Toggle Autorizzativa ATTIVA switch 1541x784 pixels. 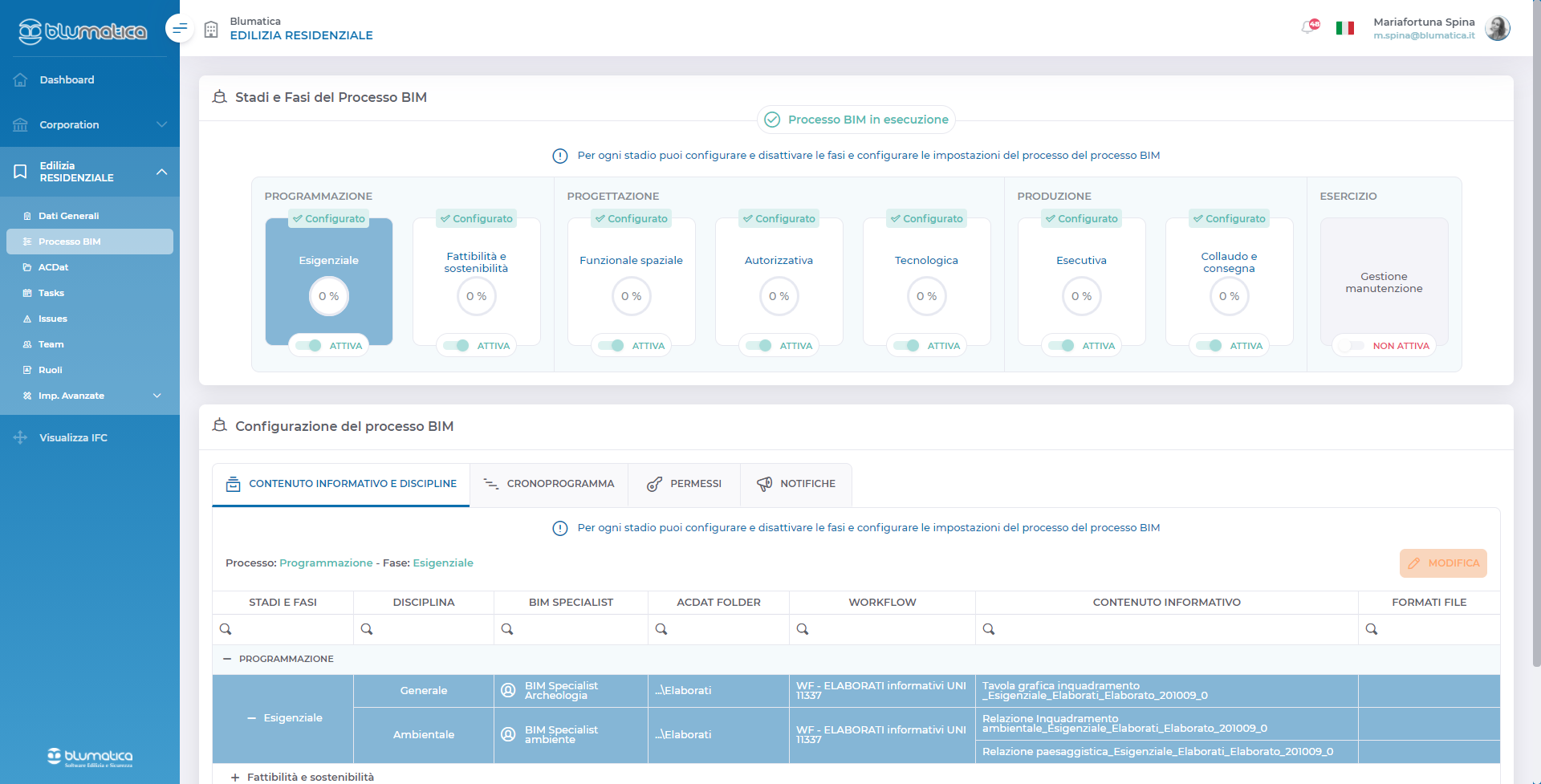[x=758, y=346]
